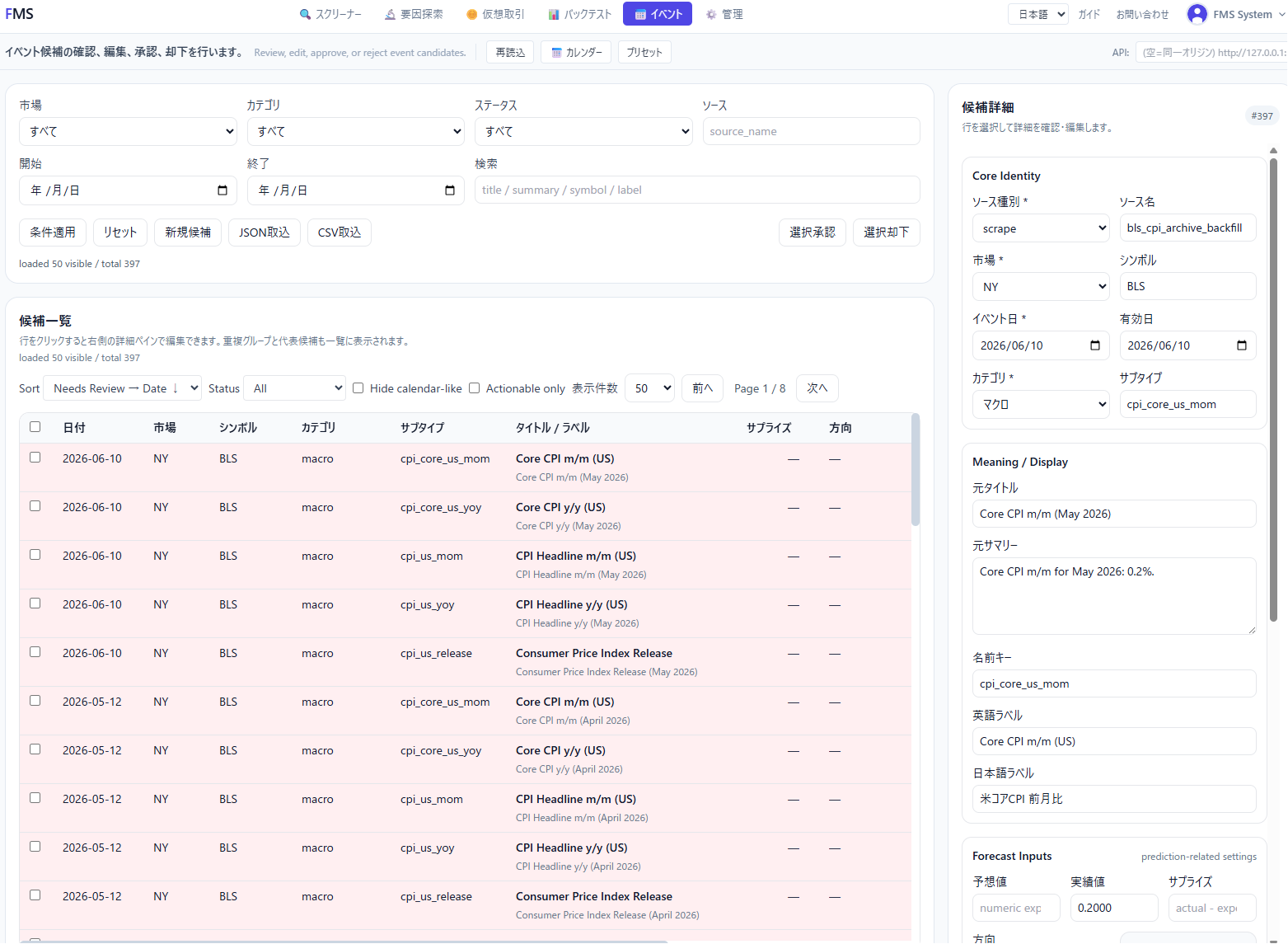Viewport: 1288px width, 944px height.
Task: Open the Sort Needs Review dropdown
Action: pos(122,388)
